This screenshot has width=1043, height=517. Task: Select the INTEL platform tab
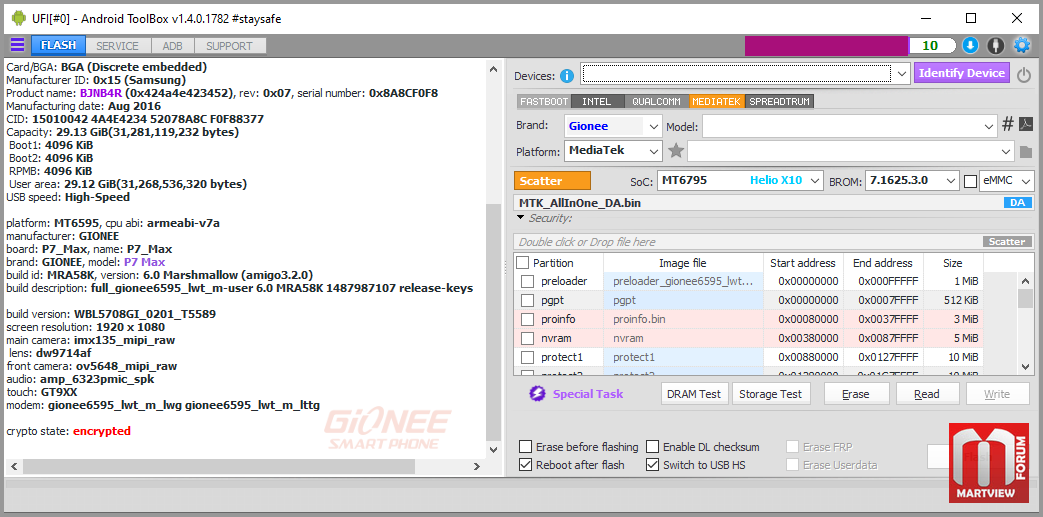click(x=597, y=102)
